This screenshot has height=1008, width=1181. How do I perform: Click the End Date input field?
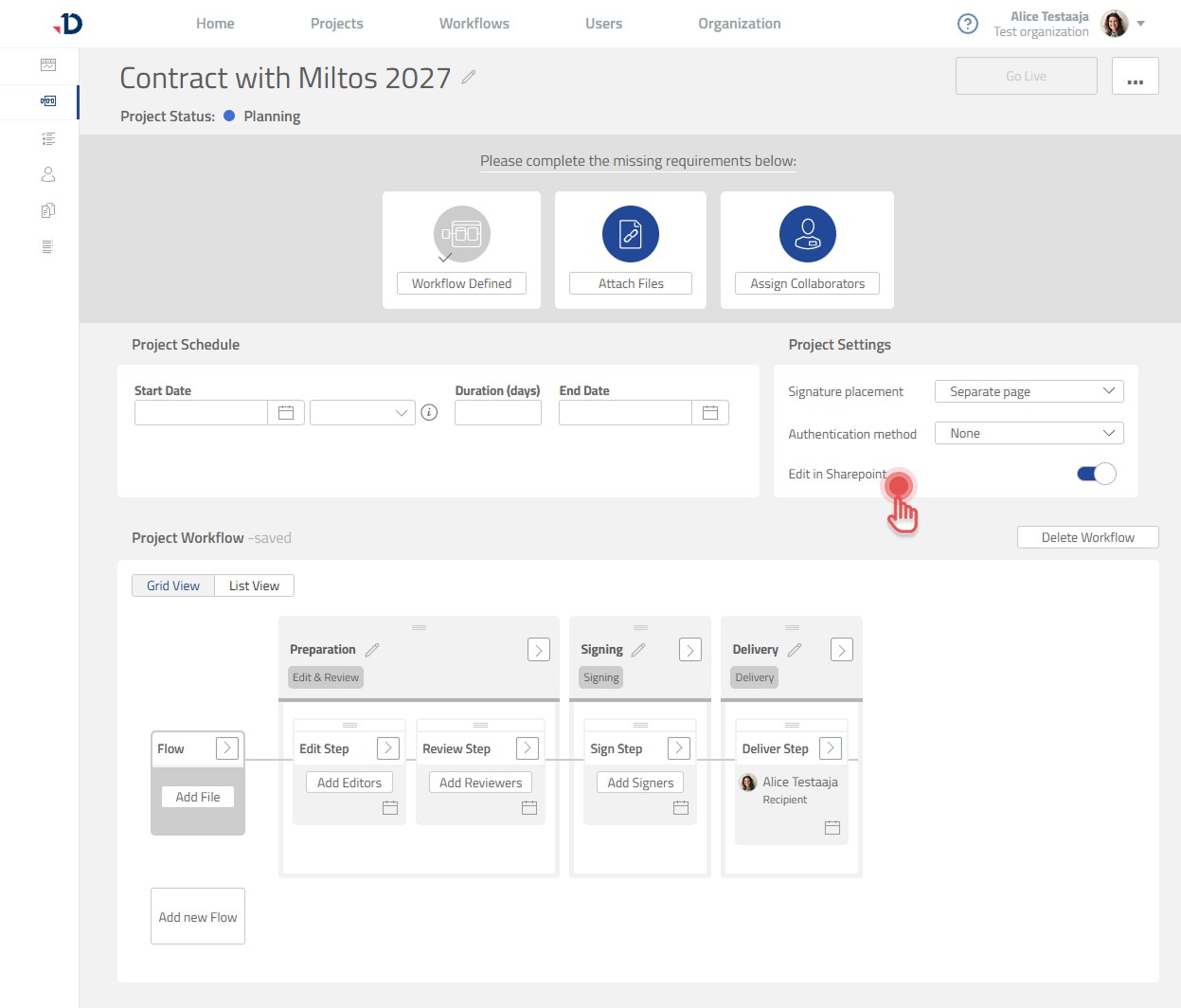pyautogui.click(x=626, y=413)
